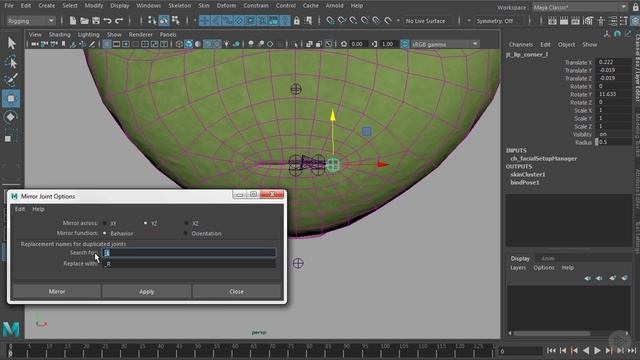Click the Select camera panel icon
The image size is (640, 360).
[35, 44]
